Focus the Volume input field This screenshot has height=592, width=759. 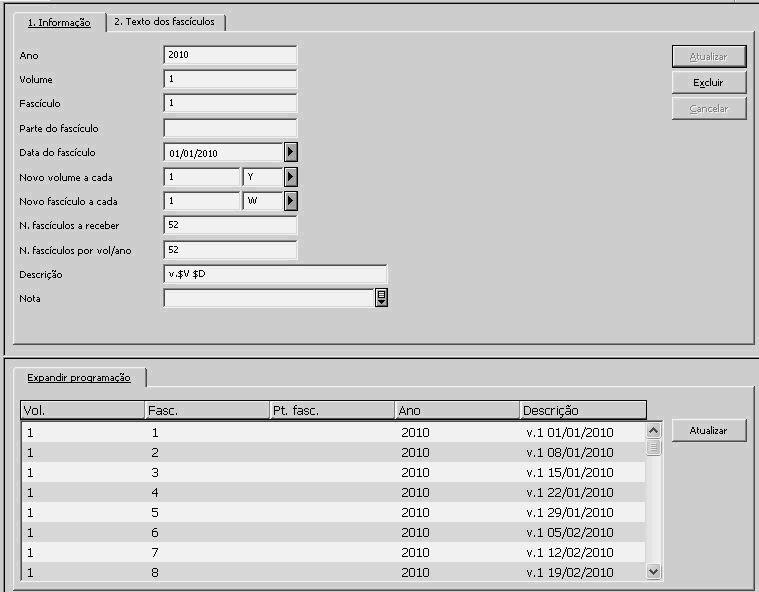pyautogui.click(x=230, y=79)
